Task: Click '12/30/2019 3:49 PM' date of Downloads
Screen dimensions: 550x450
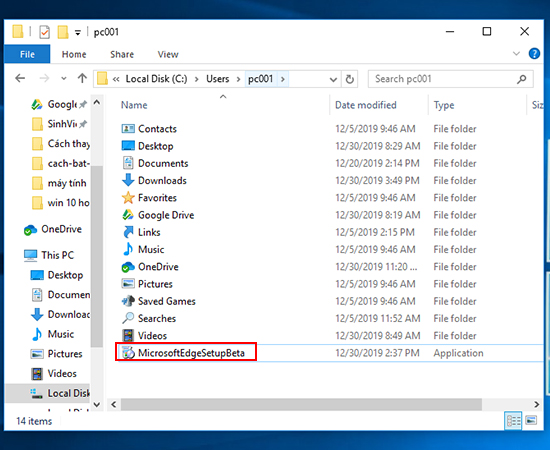Action: click(377, 181)
